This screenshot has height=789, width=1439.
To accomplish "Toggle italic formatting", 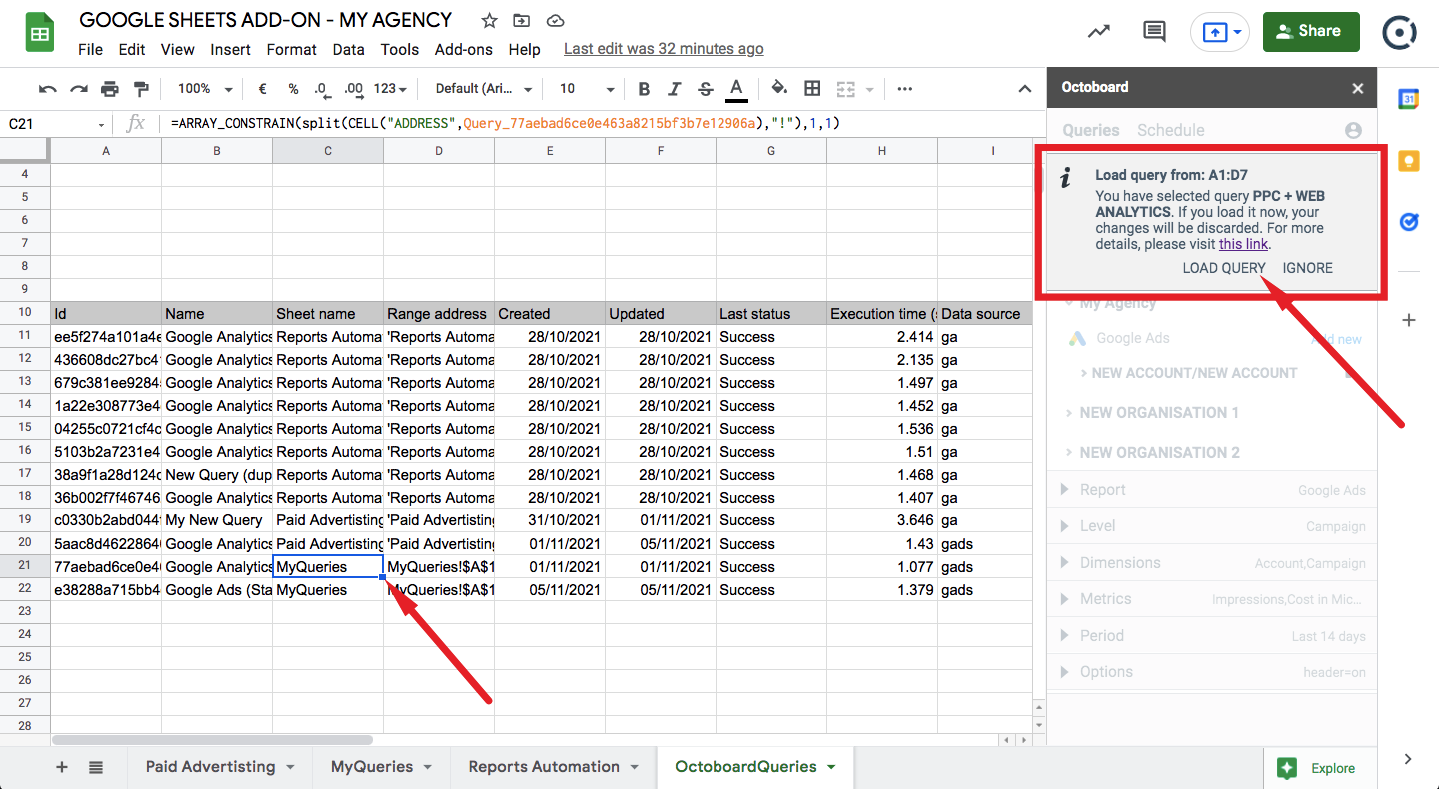I will tap(675, 89).
